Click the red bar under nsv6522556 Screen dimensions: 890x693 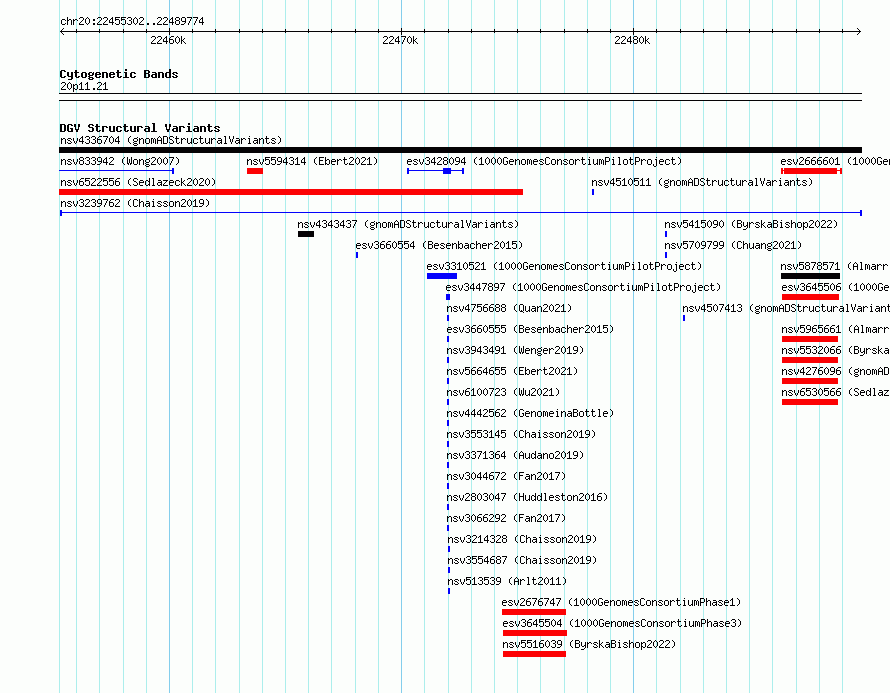[x=291, y=192]
